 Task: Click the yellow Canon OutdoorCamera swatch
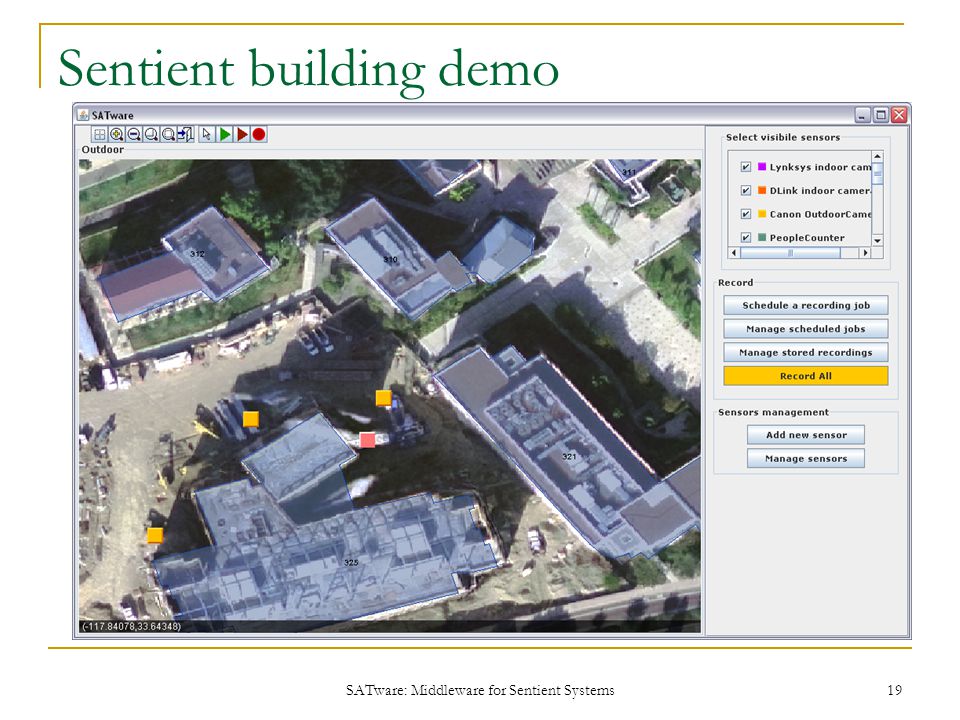click(x=762, y=214)
